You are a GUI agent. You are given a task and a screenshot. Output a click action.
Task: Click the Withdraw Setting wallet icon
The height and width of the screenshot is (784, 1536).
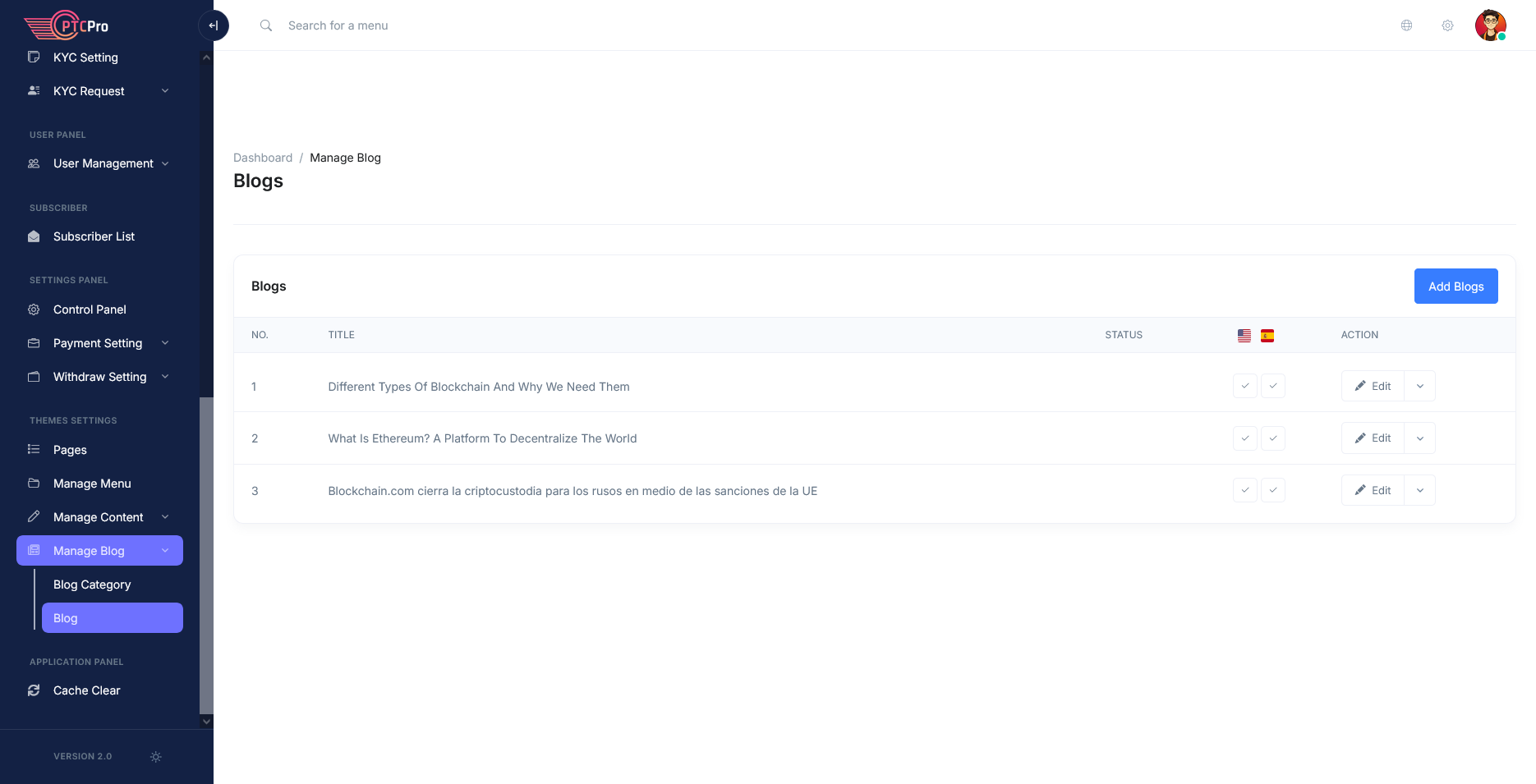34,377
